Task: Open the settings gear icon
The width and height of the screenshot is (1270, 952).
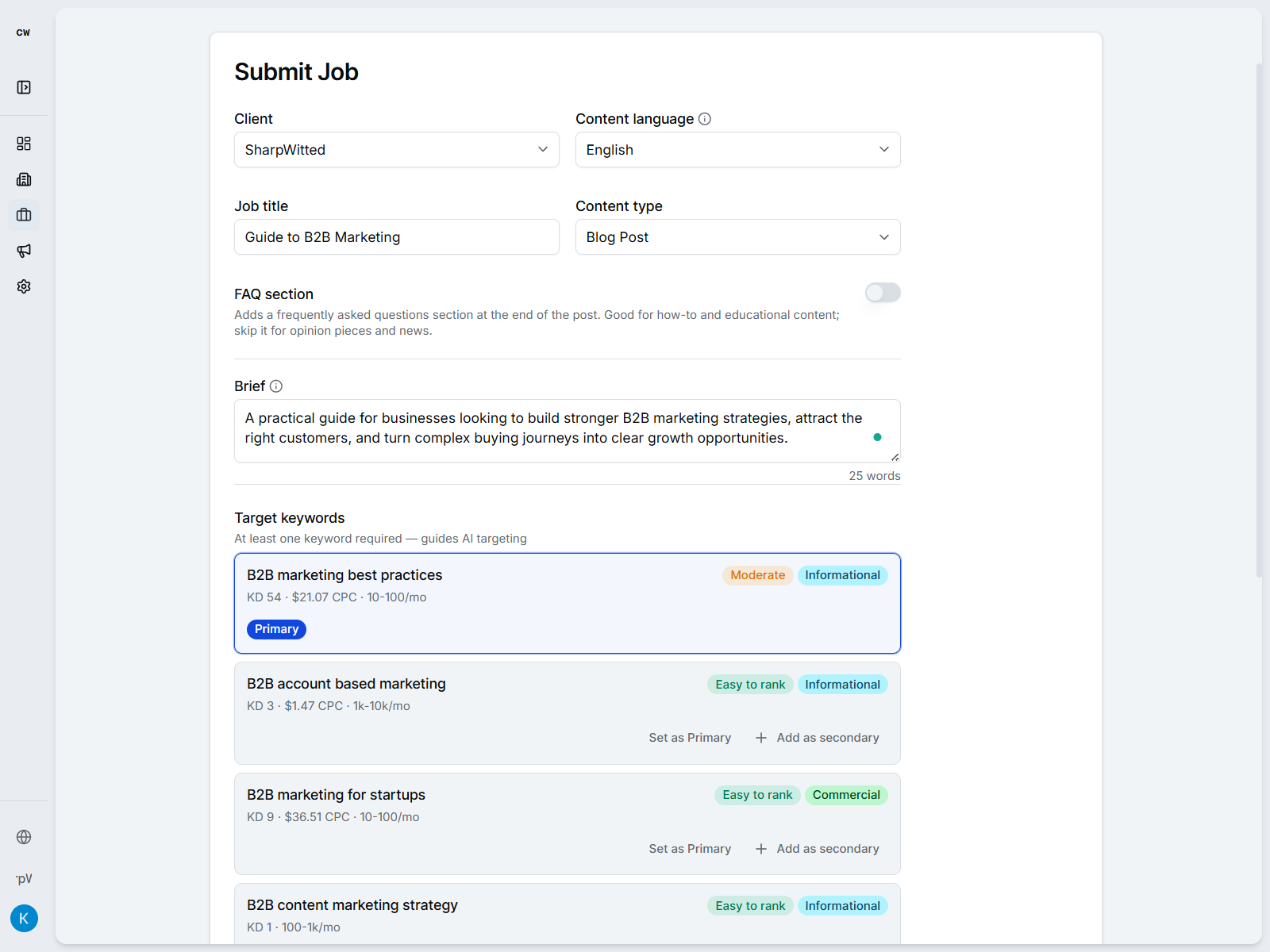Action: tap(24, 286)
